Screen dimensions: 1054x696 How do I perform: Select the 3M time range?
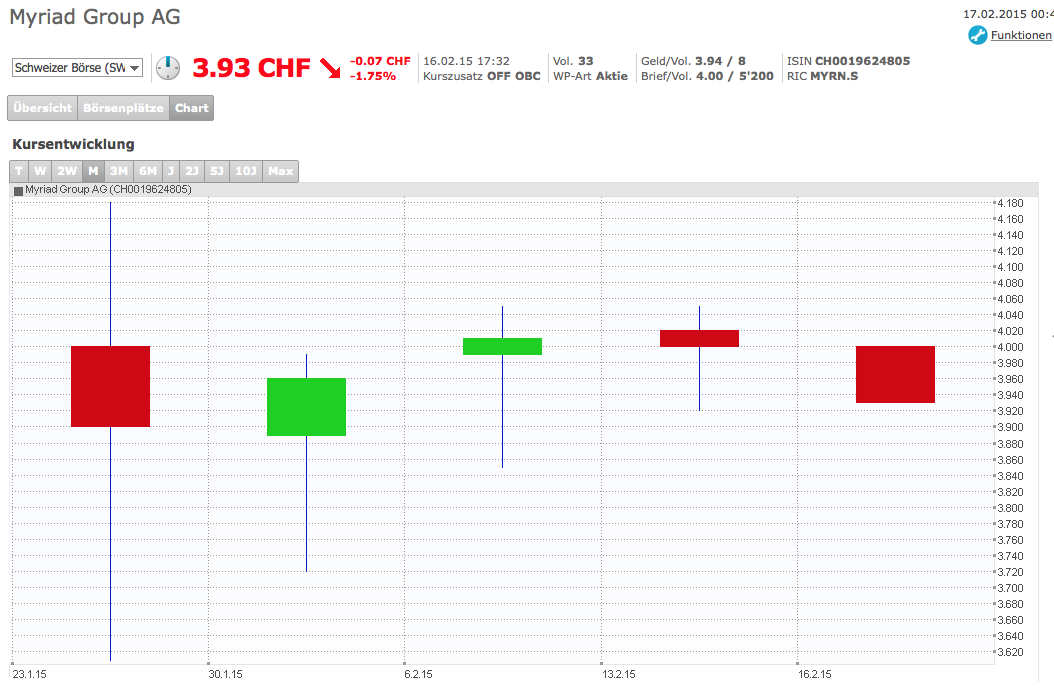click(119, 171)
